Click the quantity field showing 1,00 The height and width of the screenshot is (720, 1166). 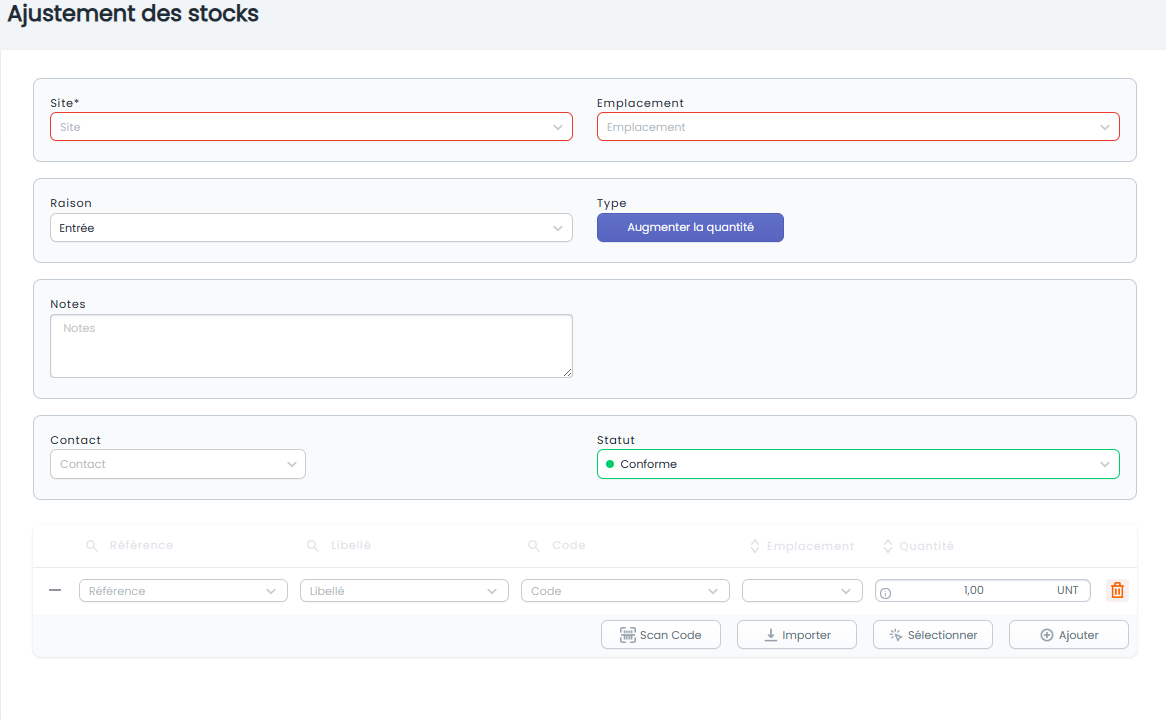coord(982,591)
